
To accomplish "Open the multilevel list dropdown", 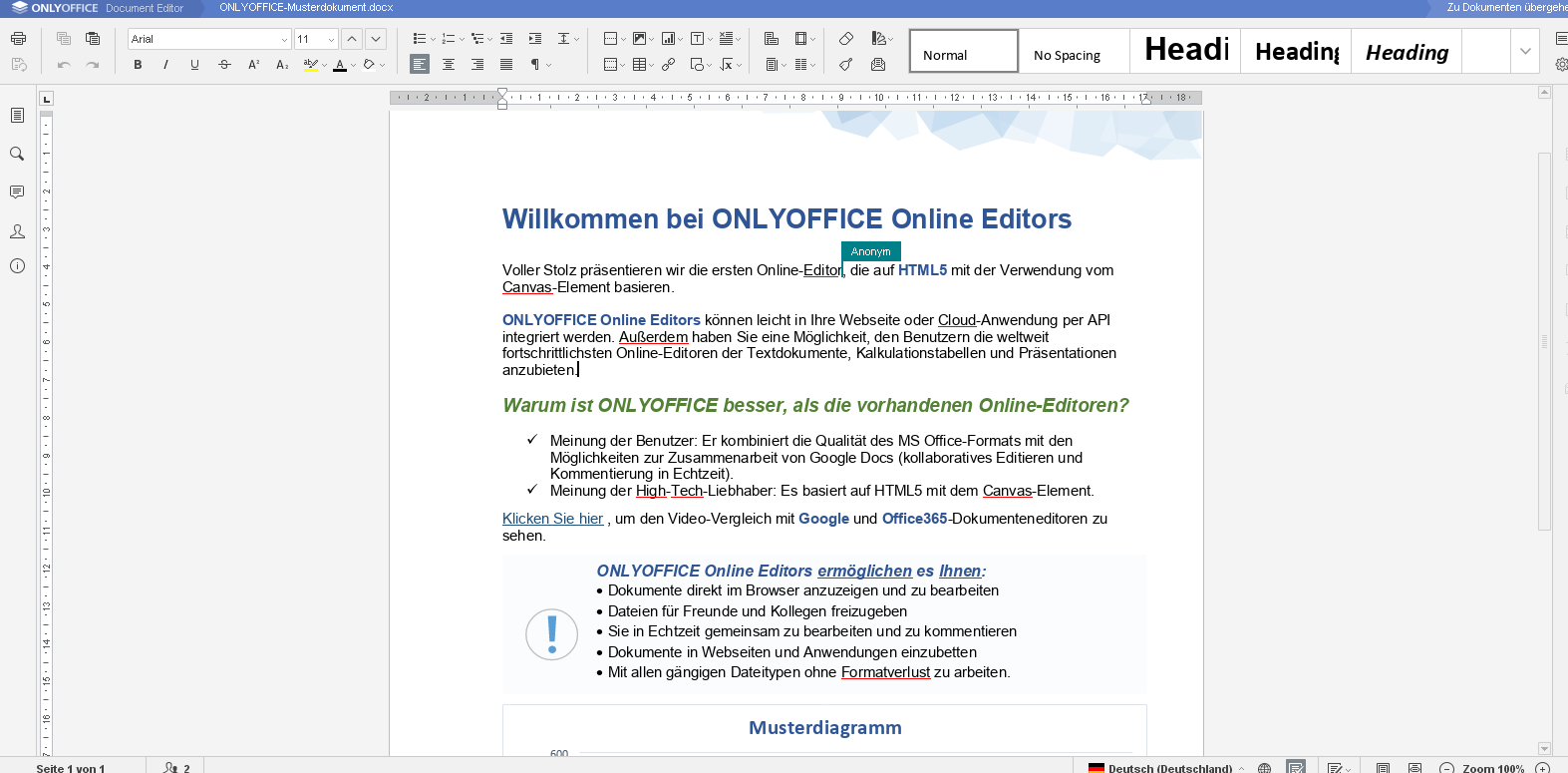I will pos(490,39).
